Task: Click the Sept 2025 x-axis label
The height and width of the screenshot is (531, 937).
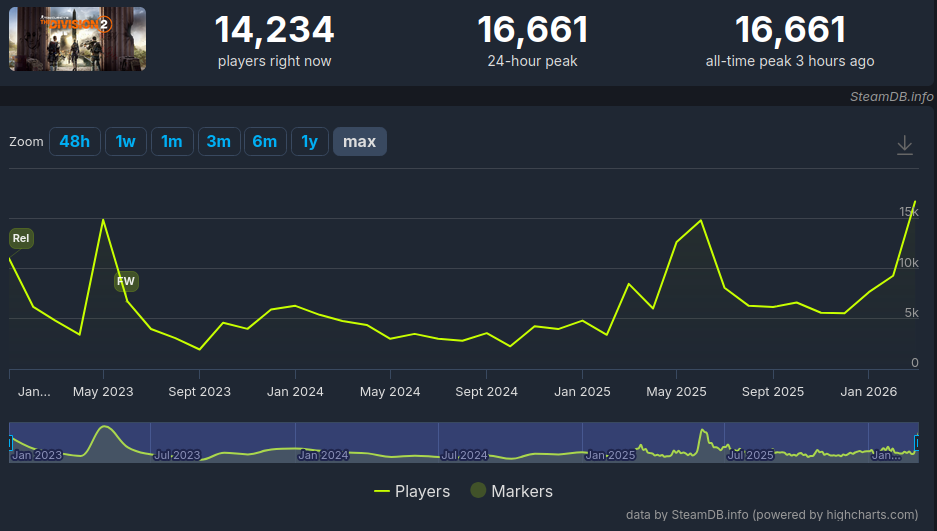Action: tap(773, 392)
